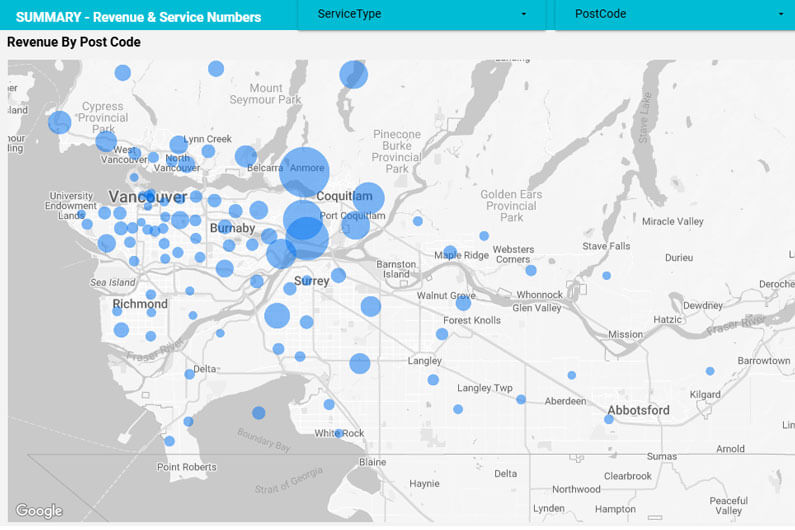Click the Richmond city label
This screenshot has height=530, width=795.
click(140, 304)
